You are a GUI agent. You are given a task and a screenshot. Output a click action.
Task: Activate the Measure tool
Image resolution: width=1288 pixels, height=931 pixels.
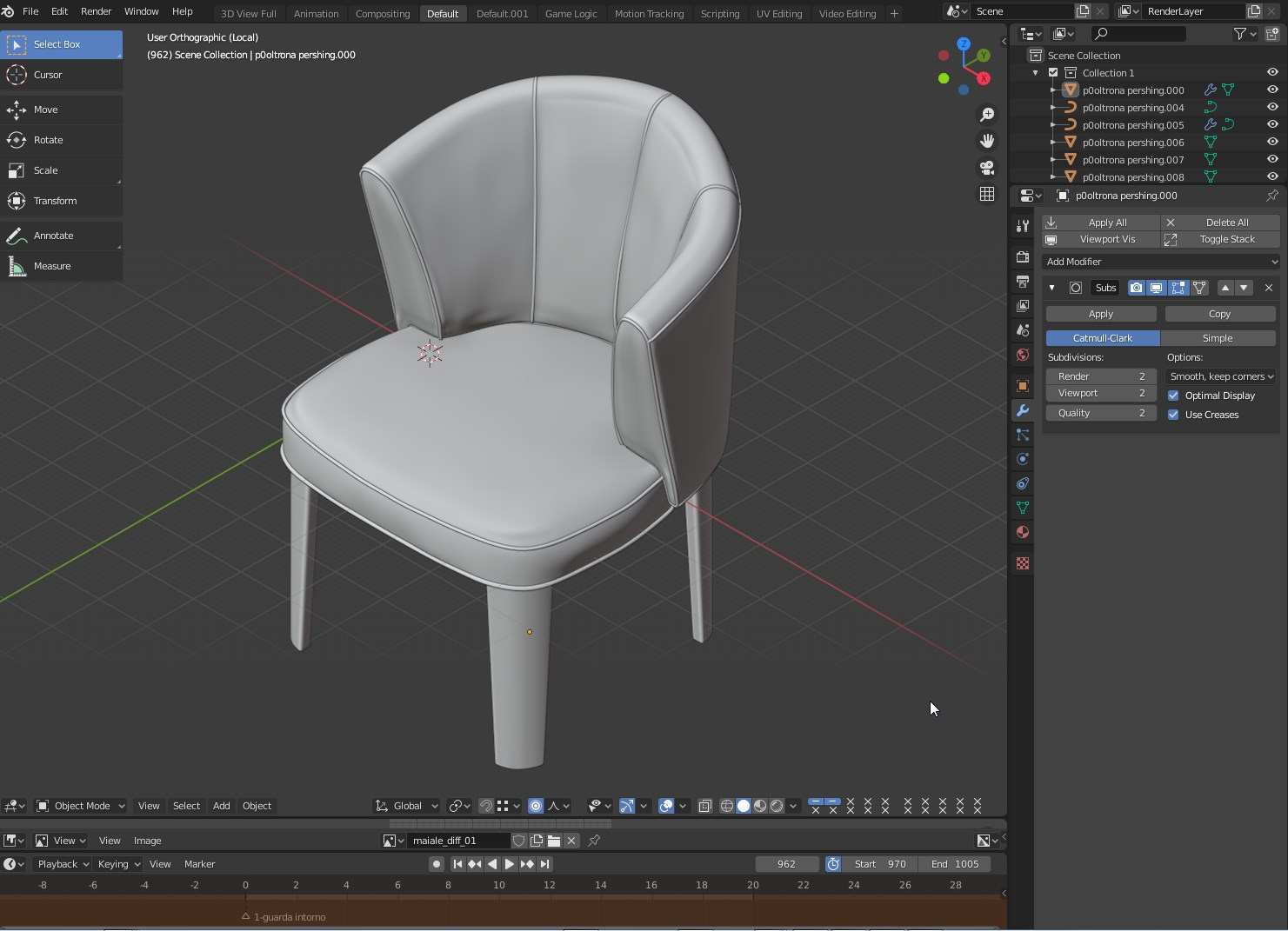click(x=51, y=266)
